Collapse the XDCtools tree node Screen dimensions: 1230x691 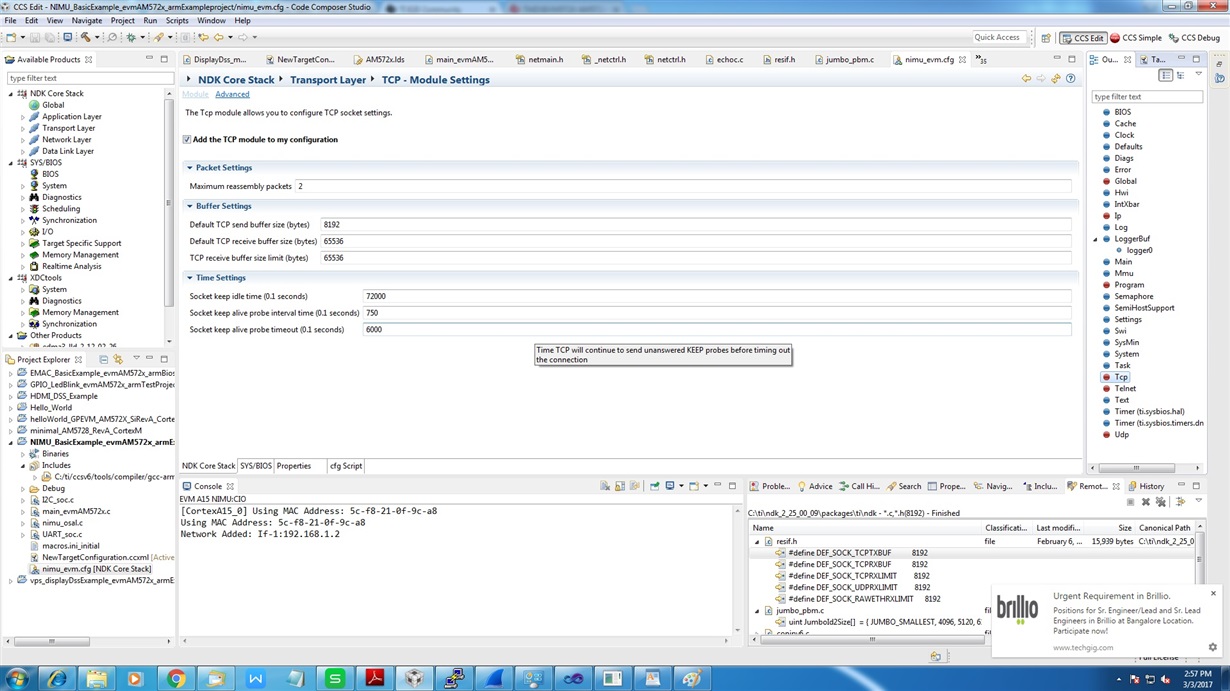11,278
